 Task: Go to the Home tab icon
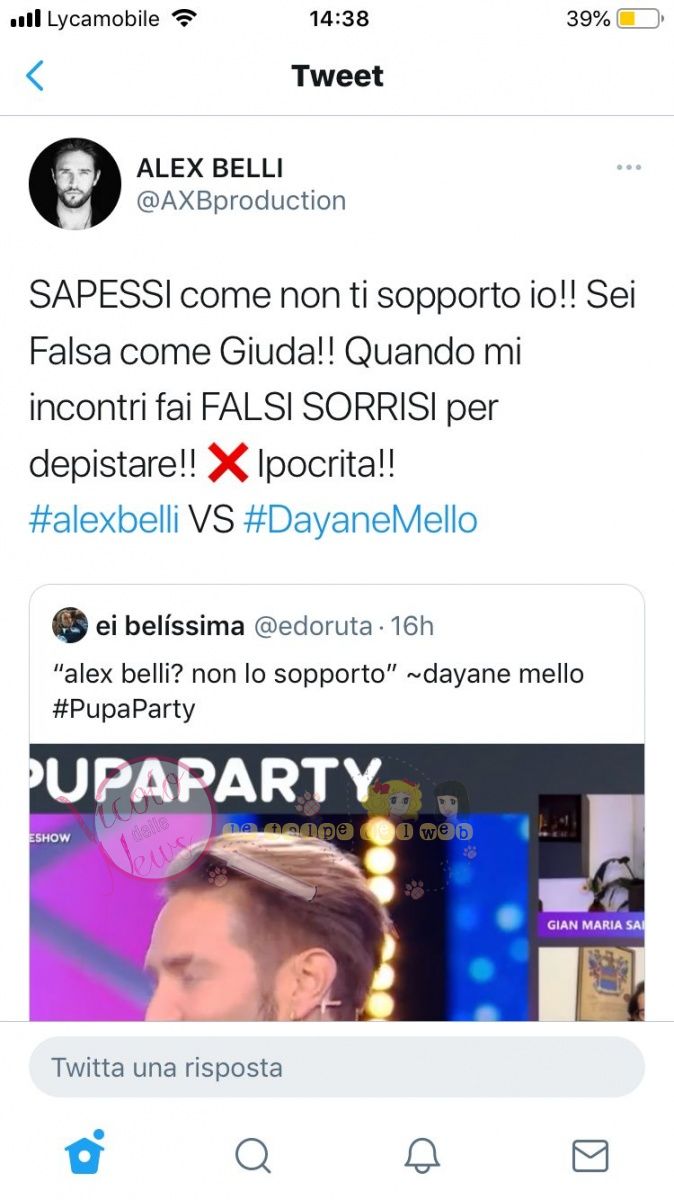click(85, 1153)
